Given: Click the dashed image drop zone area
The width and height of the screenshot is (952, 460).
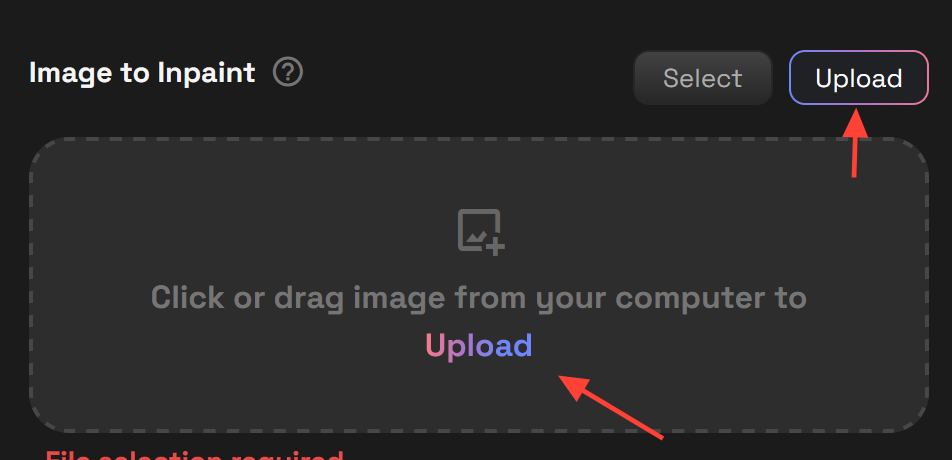Looking at the screenshot, I should tap(479, 285).
